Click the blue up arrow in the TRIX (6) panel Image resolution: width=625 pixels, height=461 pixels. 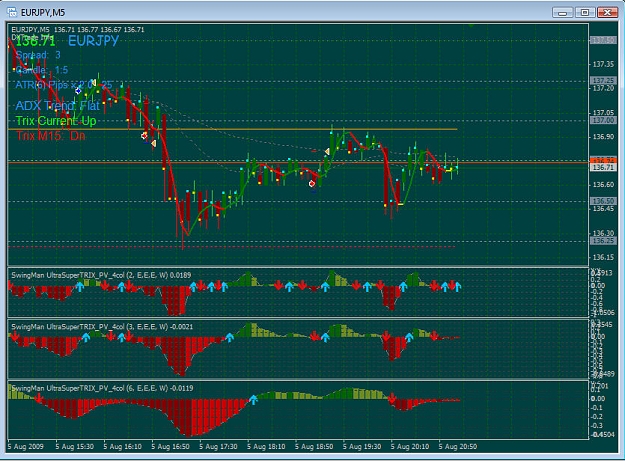point(253,400)
